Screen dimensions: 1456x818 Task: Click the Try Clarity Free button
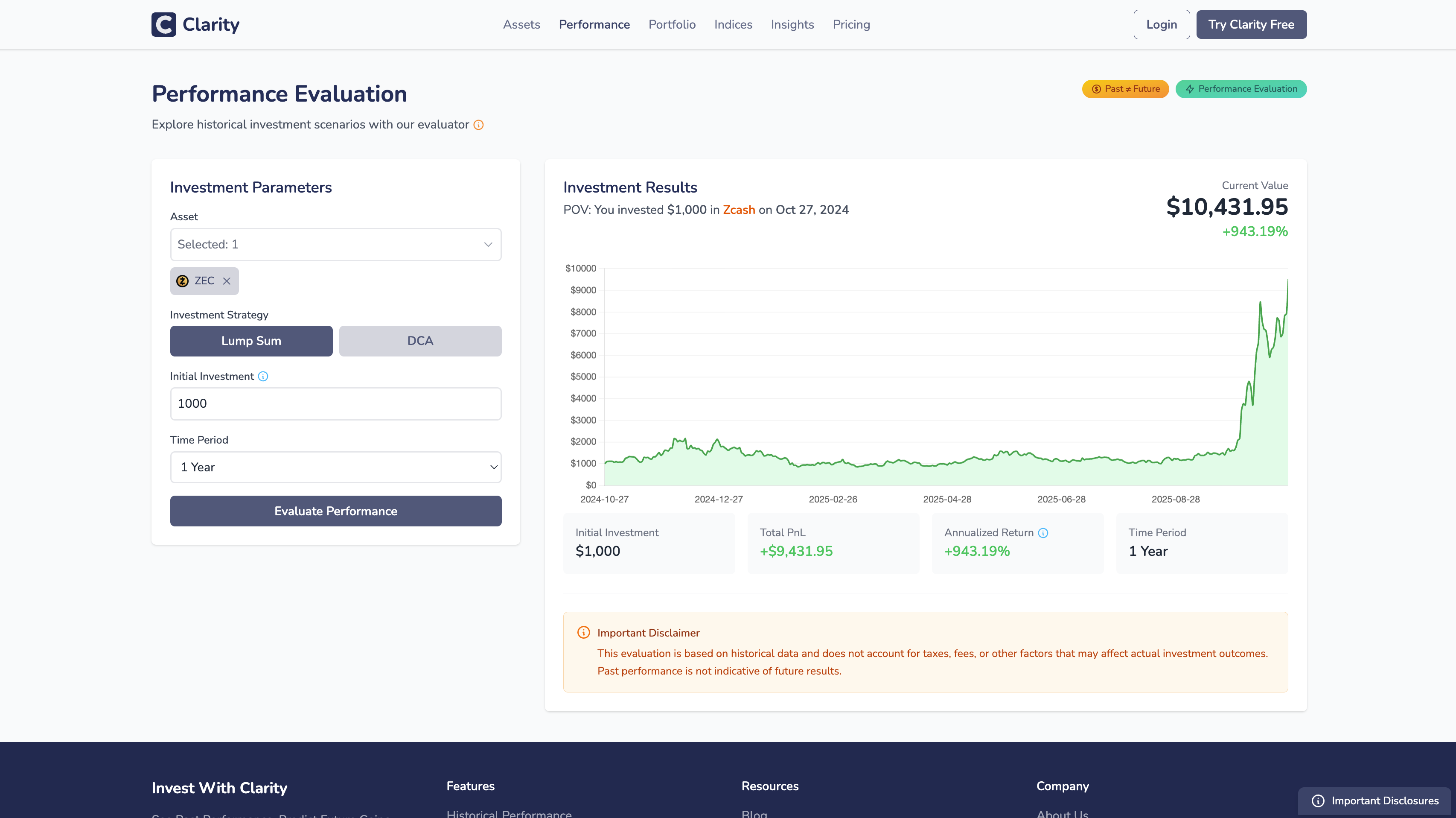[x=1251, y=24]
